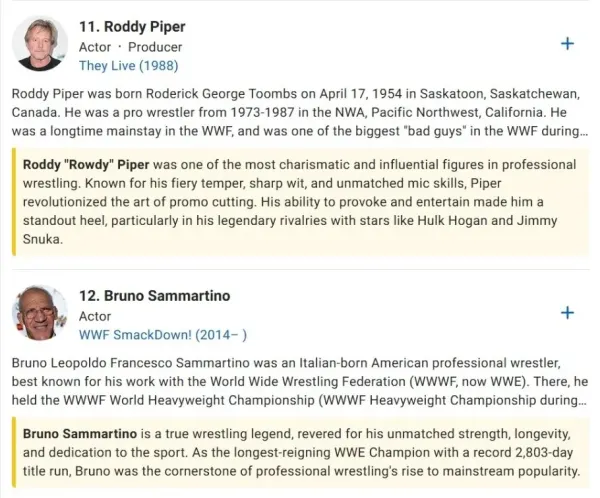This screenshot has width=600, height=498.
Task: Add Roddy Piper with the plus icon
Action: [567, 44]
